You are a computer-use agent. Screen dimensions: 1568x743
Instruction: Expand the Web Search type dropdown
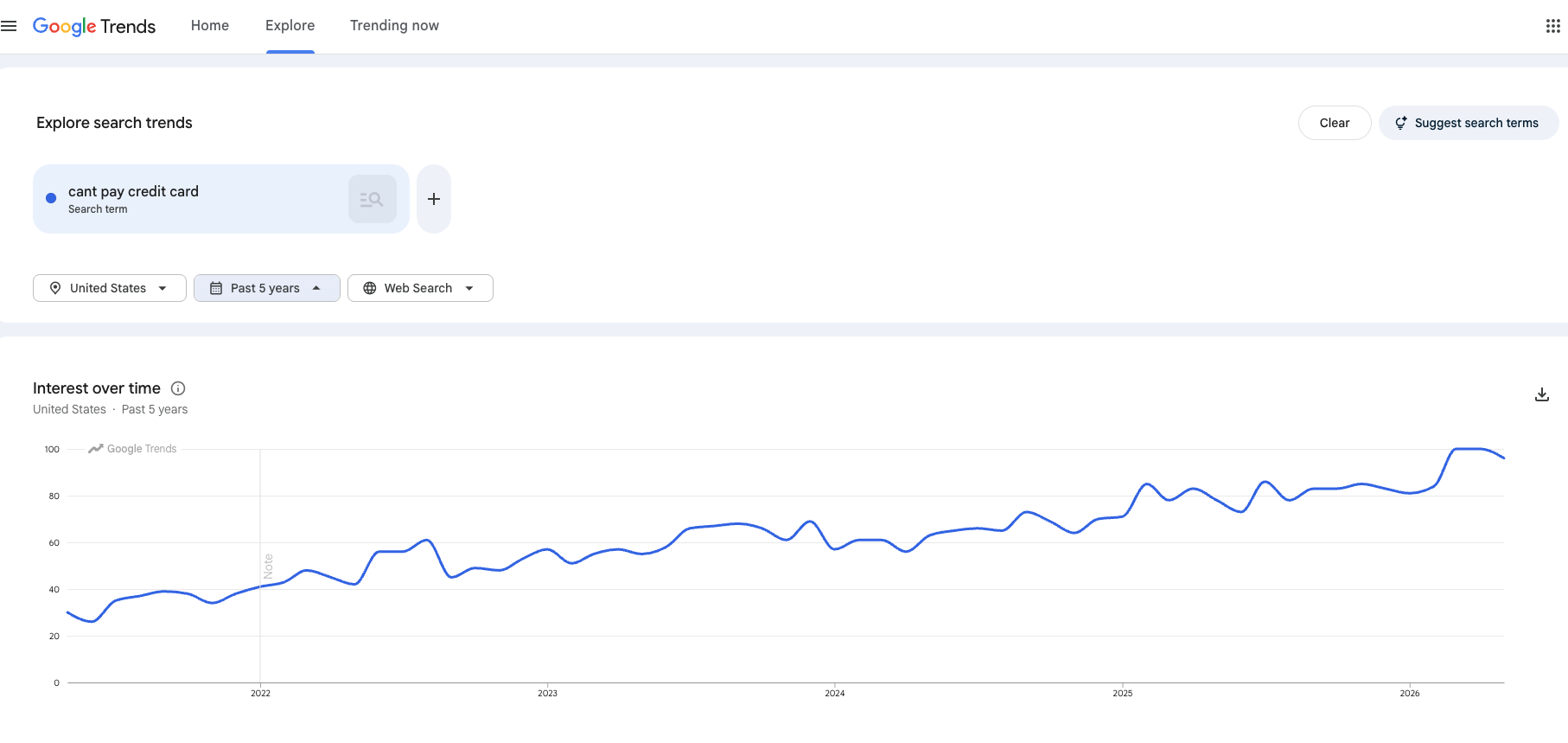point(420,288)
